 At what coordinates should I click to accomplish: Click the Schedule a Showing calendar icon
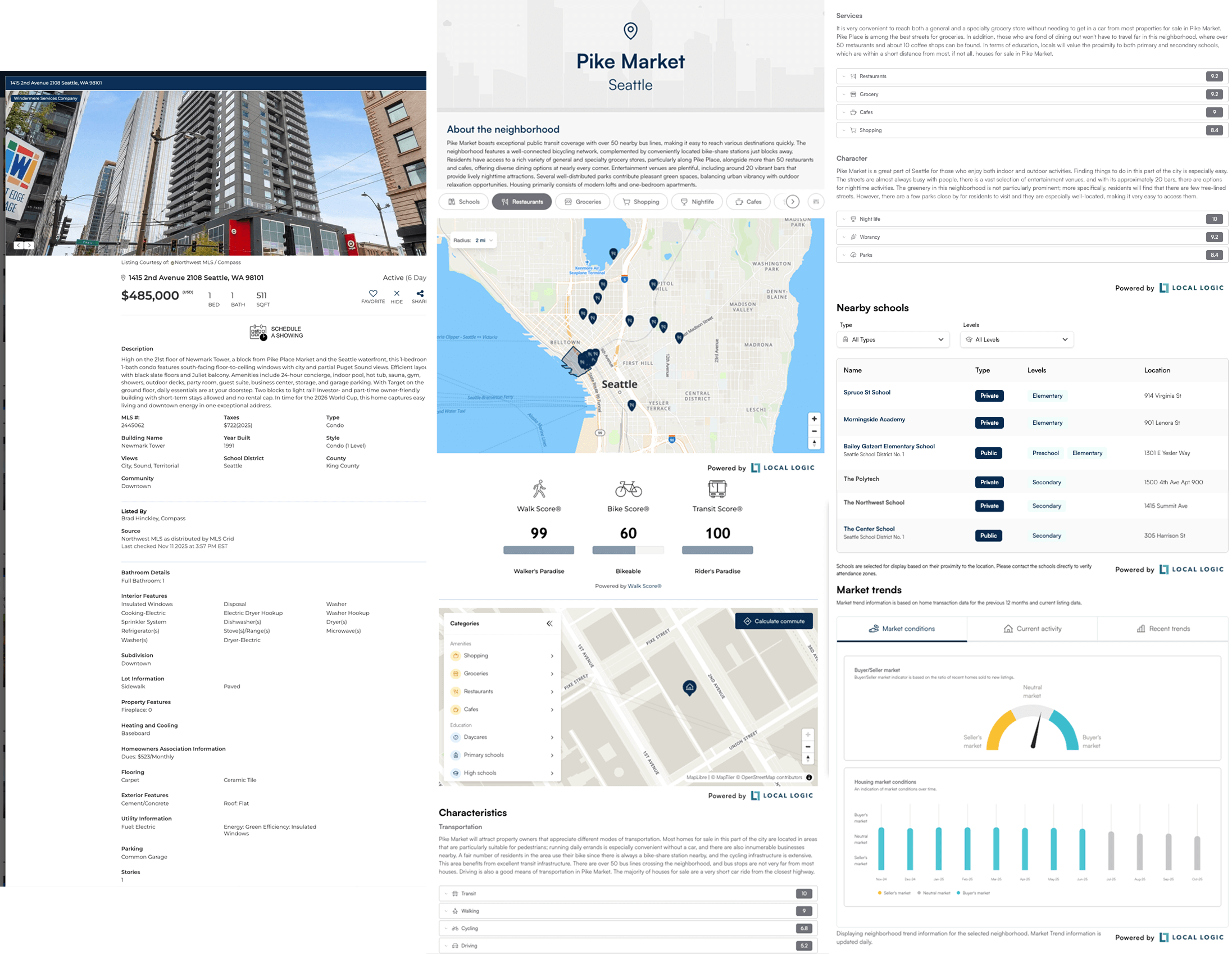258,332
